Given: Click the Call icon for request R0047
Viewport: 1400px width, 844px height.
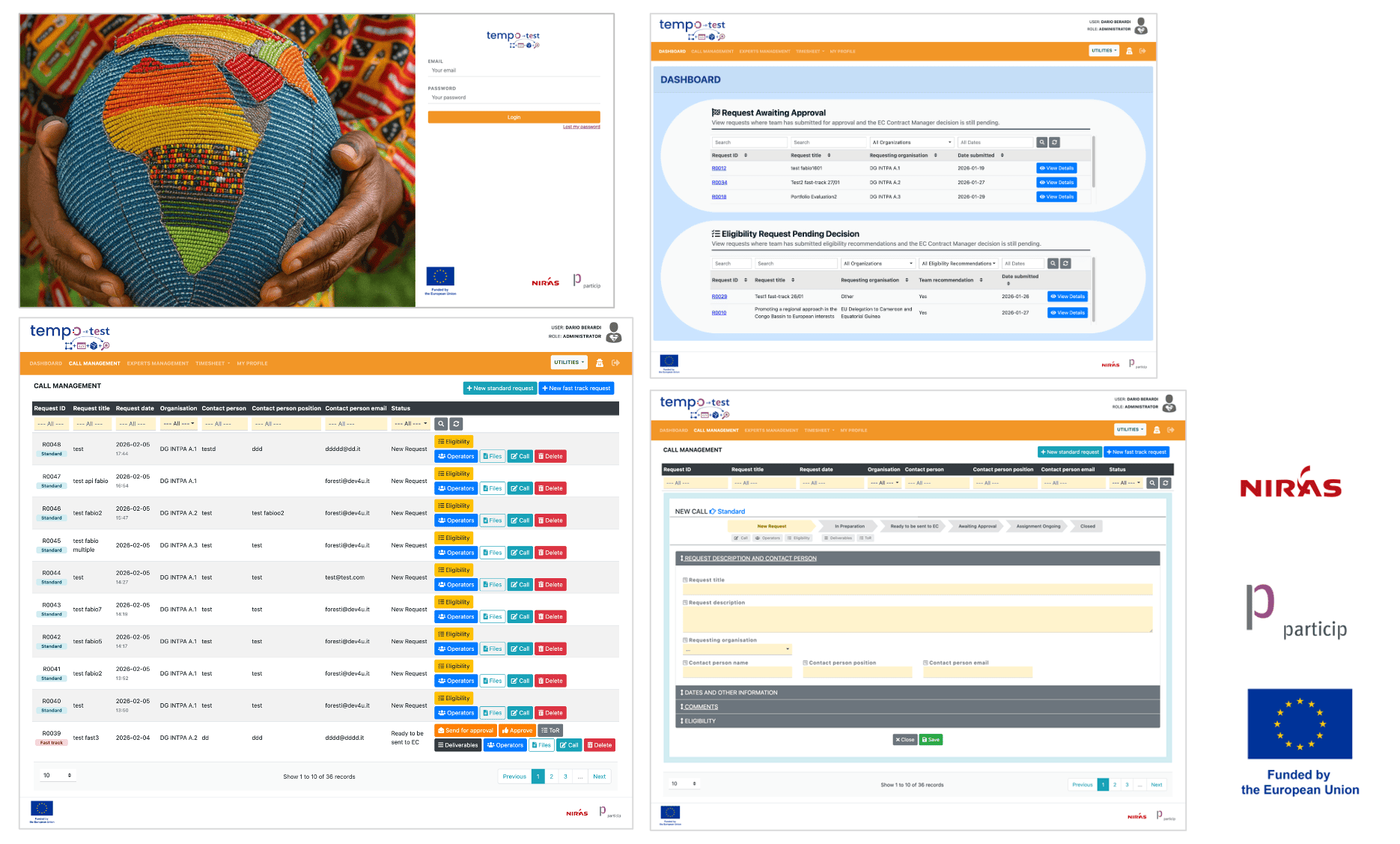Looking at the screenshot, I should pyautogui.click(x=520, y=488).
